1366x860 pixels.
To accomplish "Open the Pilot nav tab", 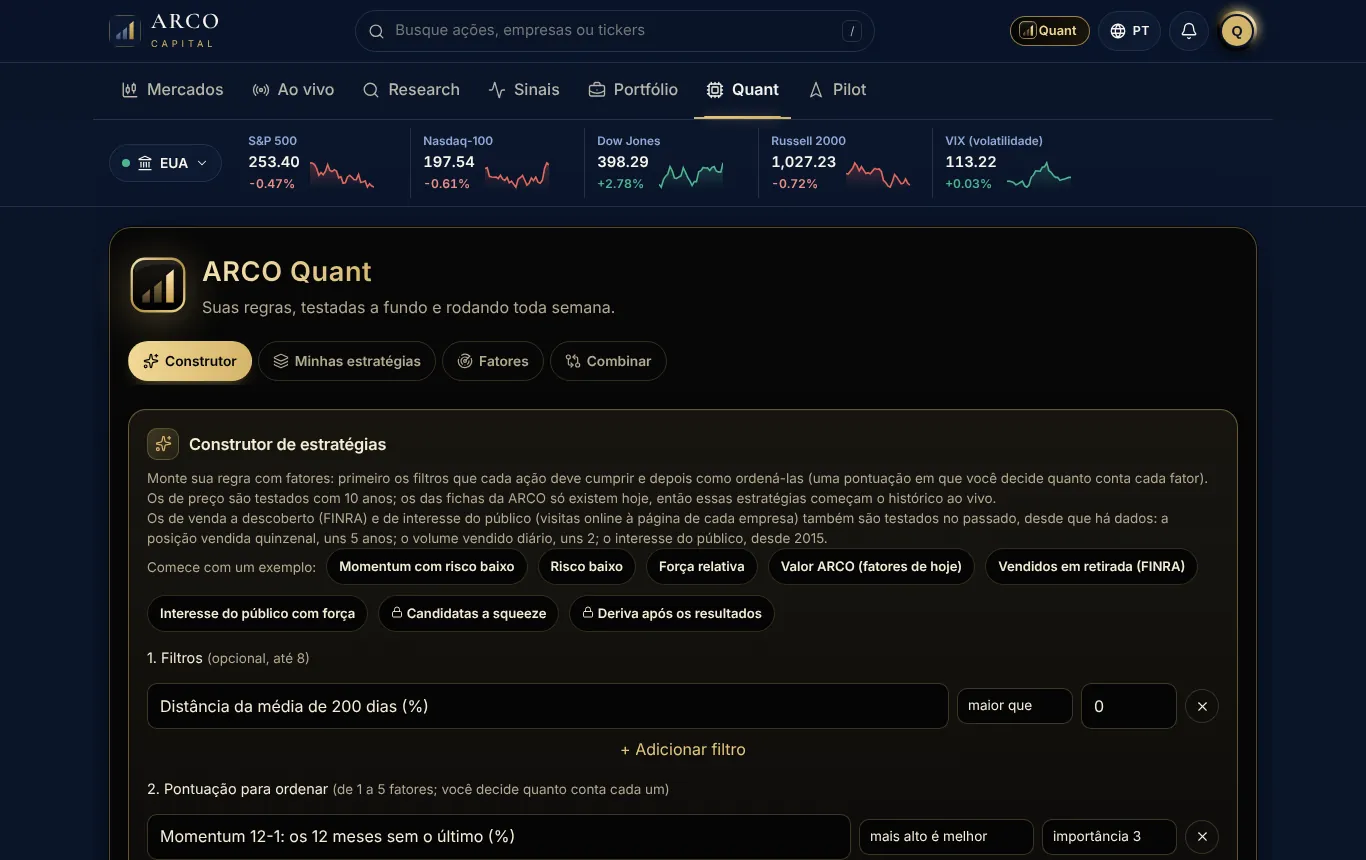I will 837,90.
